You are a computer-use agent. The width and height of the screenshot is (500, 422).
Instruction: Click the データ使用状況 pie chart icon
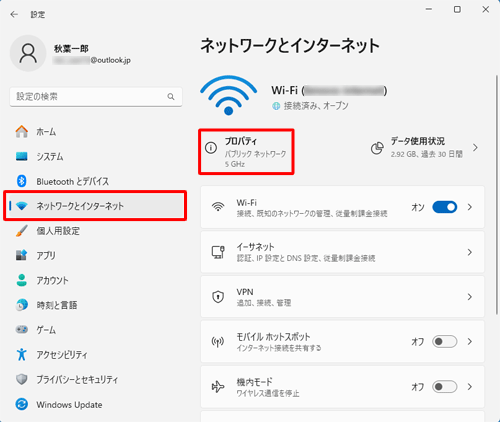click(x=377, y=148)
